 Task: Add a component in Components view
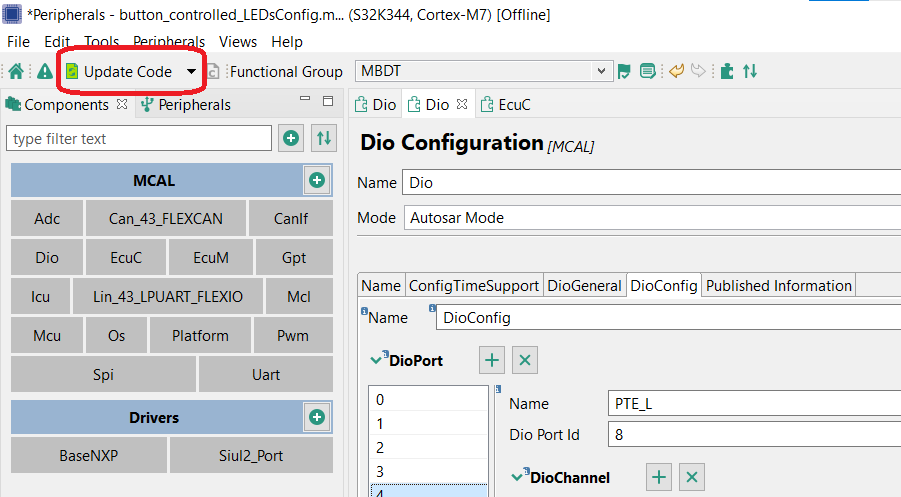pyautogui.click(x=291, y=138)
